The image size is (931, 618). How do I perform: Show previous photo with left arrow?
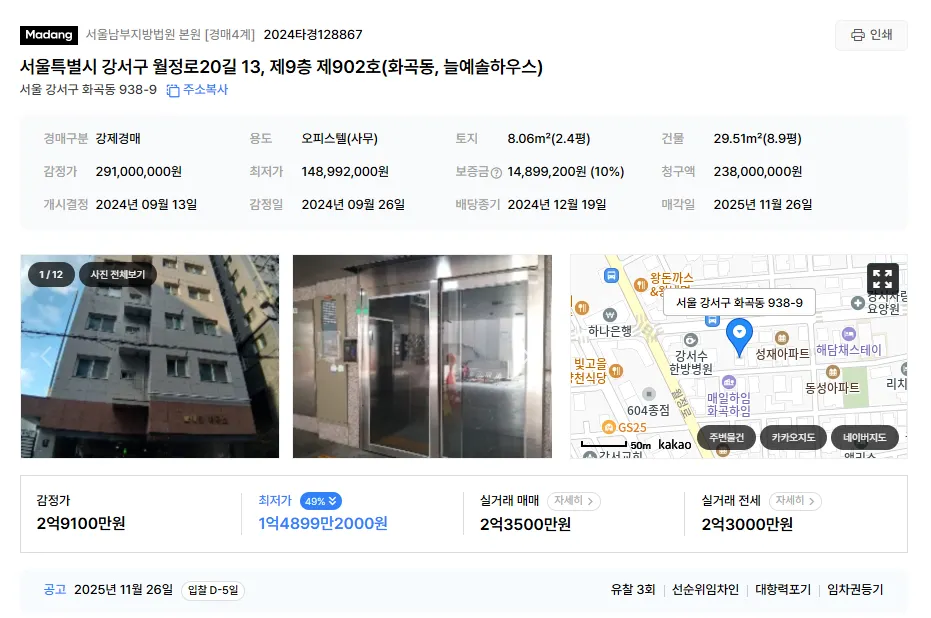[x=46, y=356]
